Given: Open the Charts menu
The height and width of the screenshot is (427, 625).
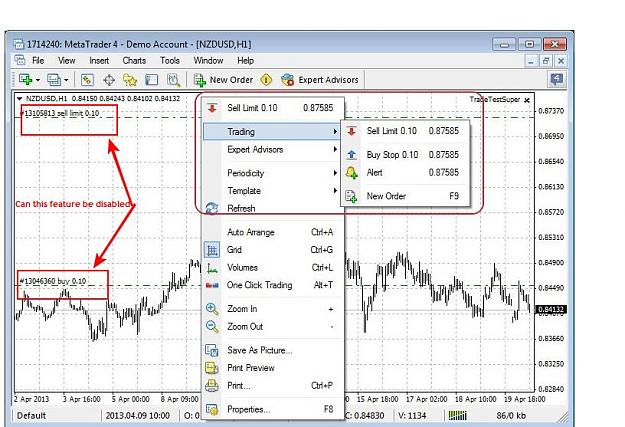Looking at the screenshot, I should tap(134, 61).
